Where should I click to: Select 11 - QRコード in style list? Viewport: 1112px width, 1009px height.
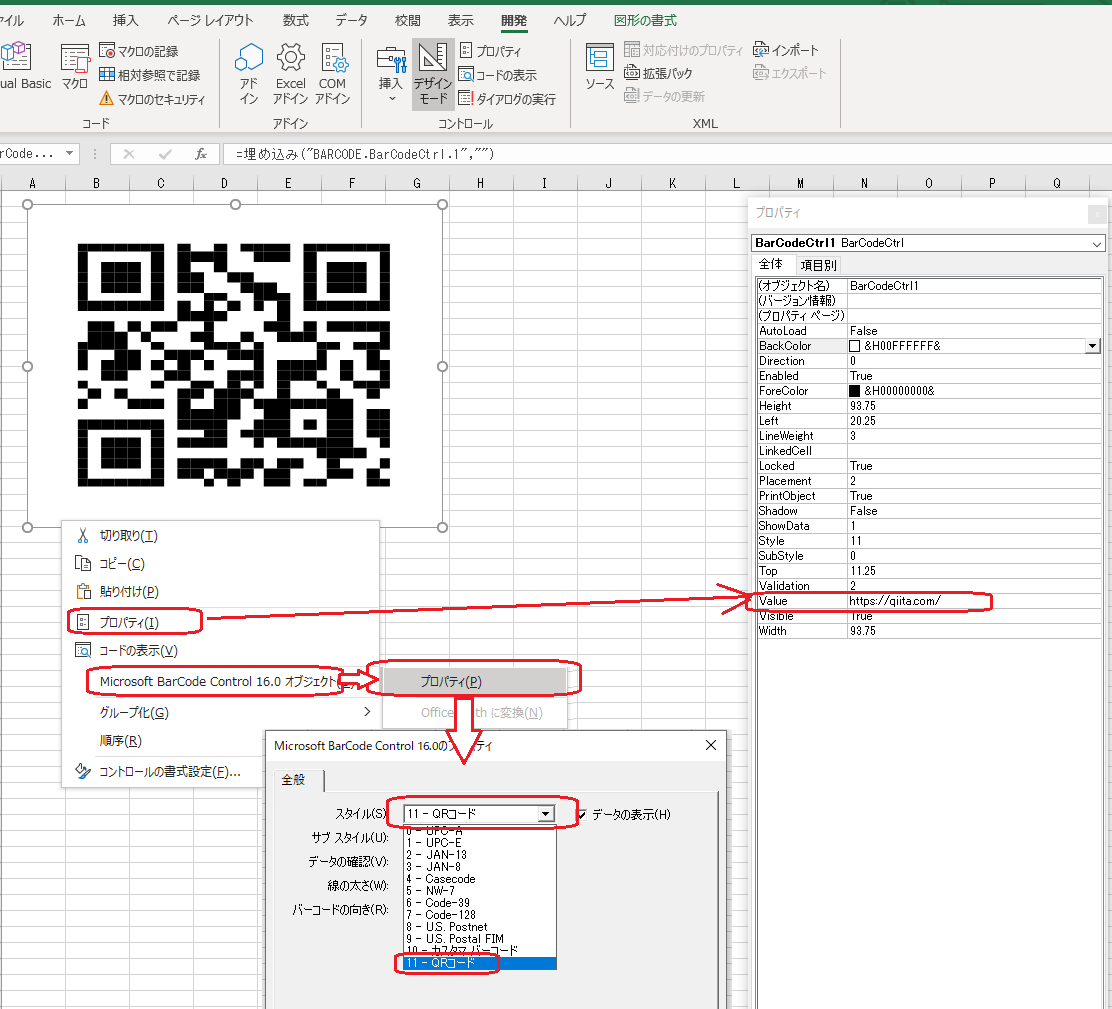pos(480,963)
